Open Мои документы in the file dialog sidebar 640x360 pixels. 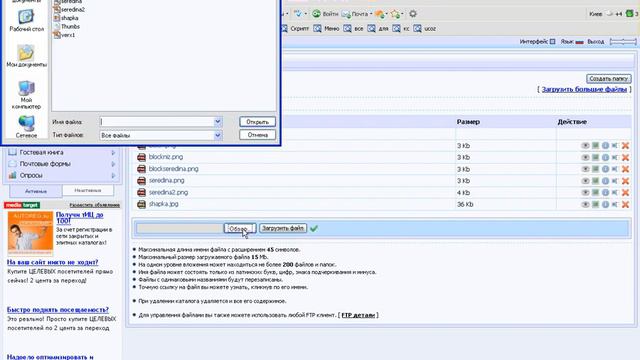click(x=26, y=56)
